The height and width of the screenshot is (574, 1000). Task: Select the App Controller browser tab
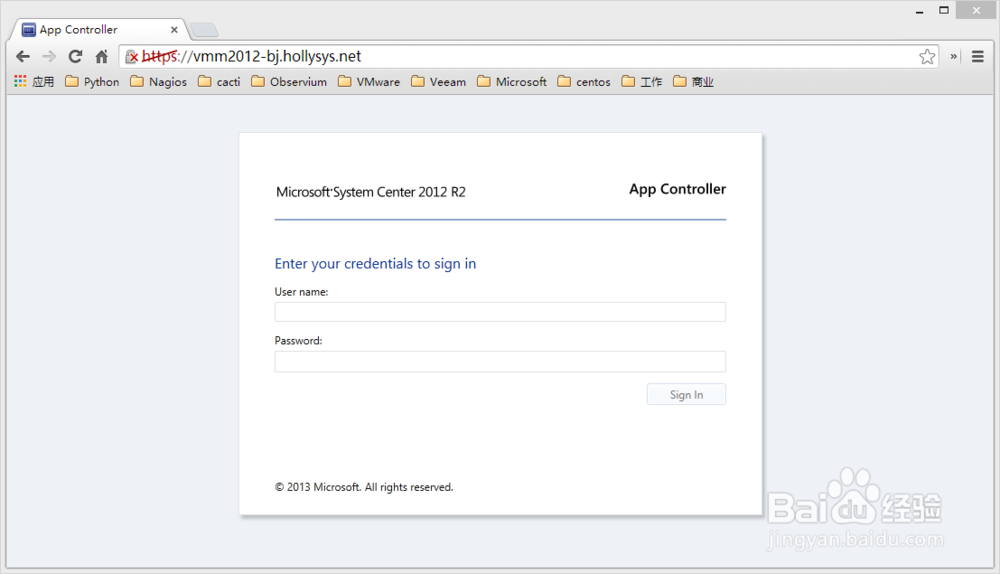pyautogui.click(x=100, y=29)
